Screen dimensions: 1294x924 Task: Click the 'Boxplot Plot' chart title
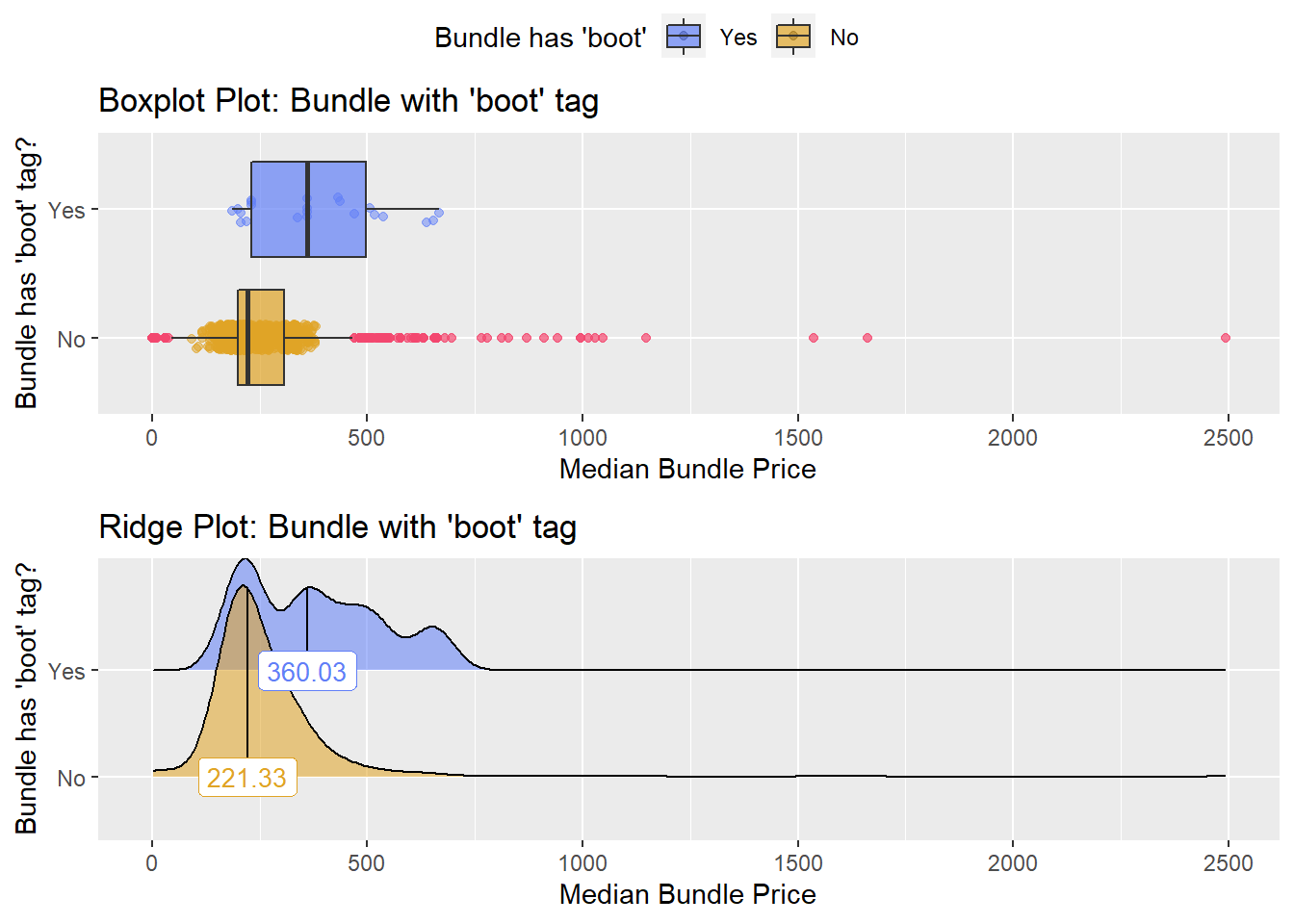coord(349,100)
